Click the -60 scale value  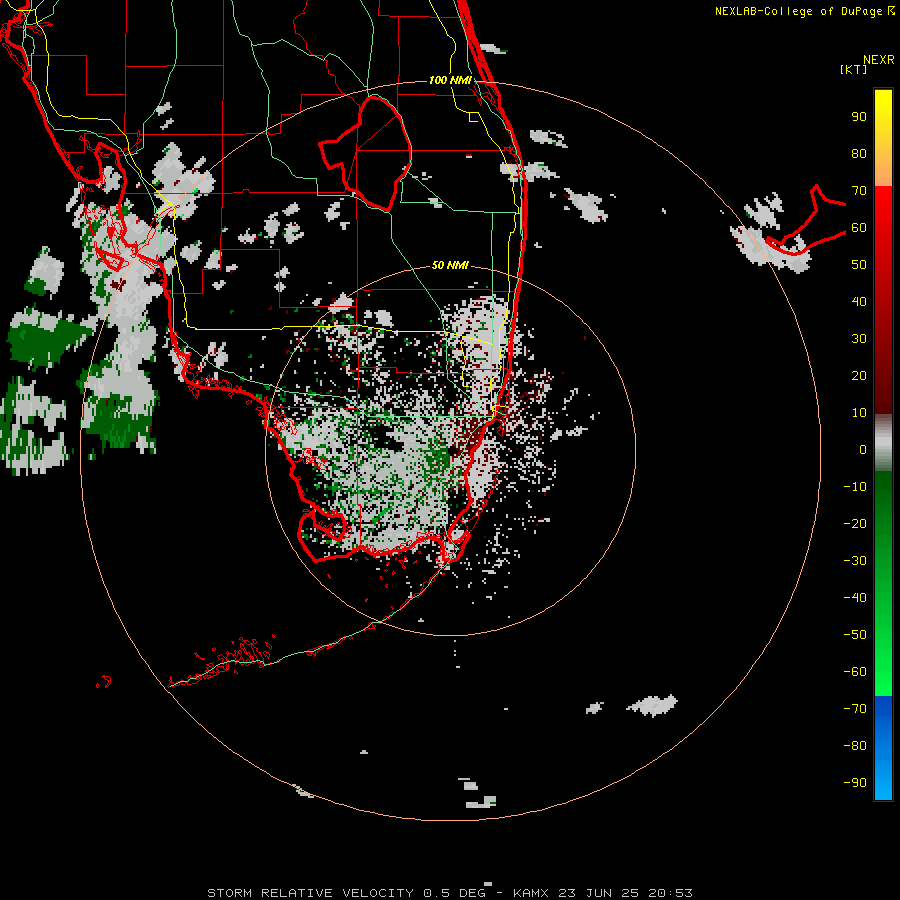pyautogui.click(x=855, y=672)
